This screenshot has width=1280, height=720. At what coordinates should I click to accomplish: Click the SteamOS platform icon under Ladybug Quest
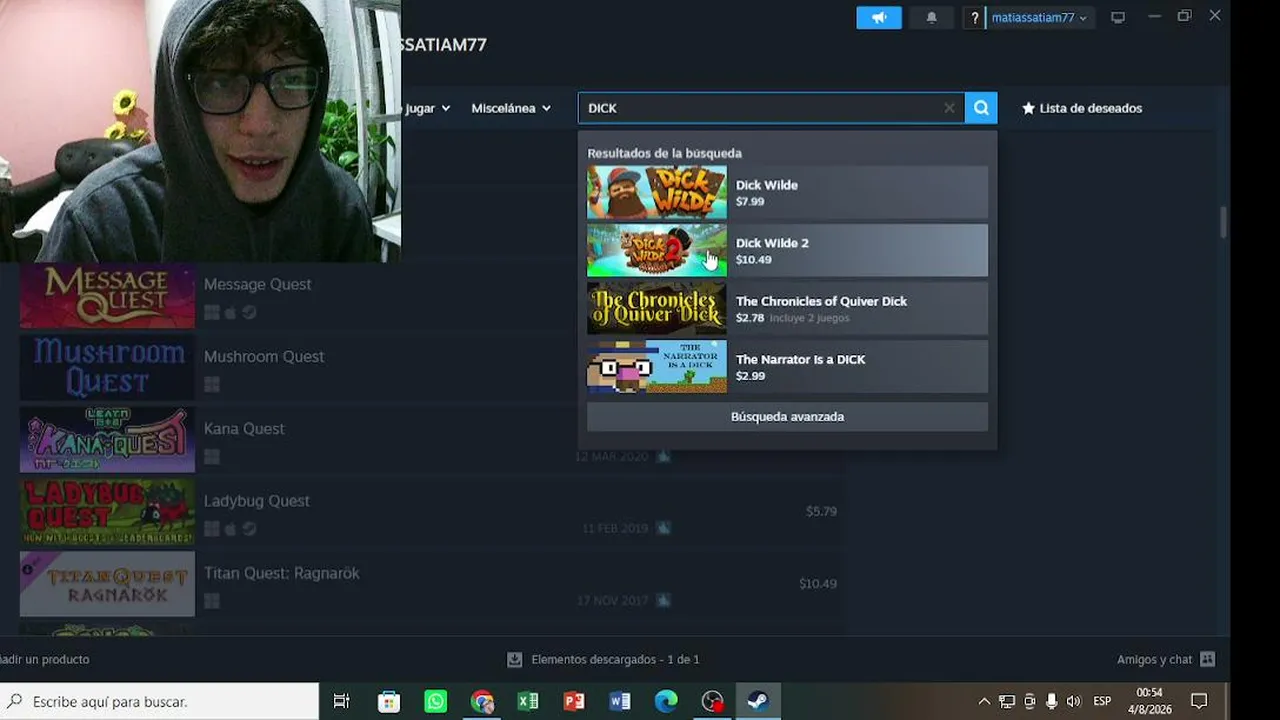[x=249, y=529]
